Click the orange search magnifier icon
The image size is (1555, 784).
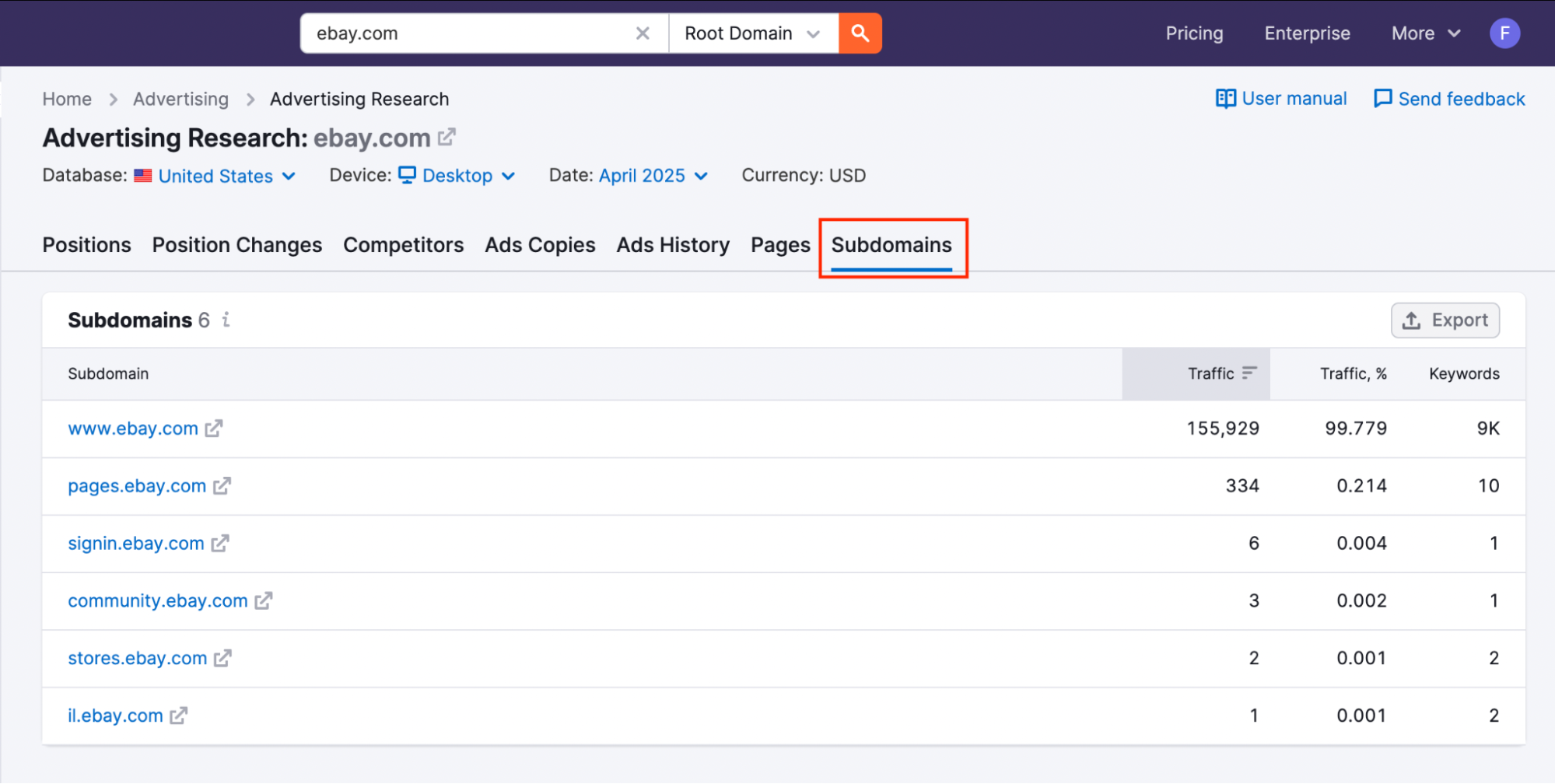click(x=860, y=33)
